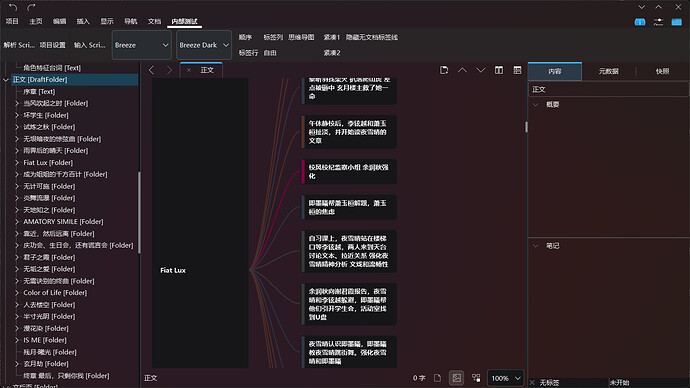690x388 pixels.
Task: Select the 角色特征台词 [Text] tree item
Action: click(52, 68)
